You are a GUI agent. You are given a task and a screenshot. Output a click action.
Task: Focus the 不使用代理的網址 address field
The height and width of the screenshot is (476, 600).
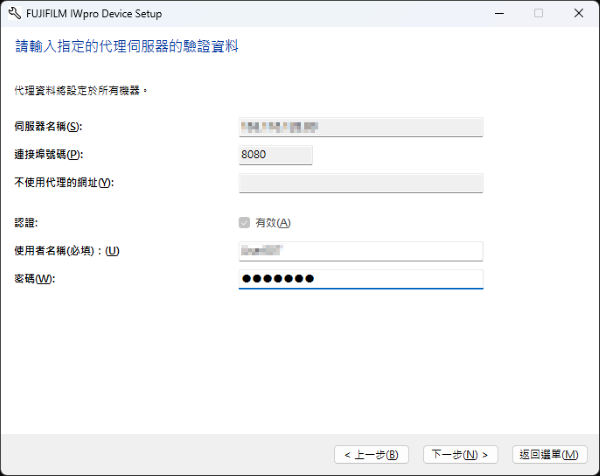[361, 182]
